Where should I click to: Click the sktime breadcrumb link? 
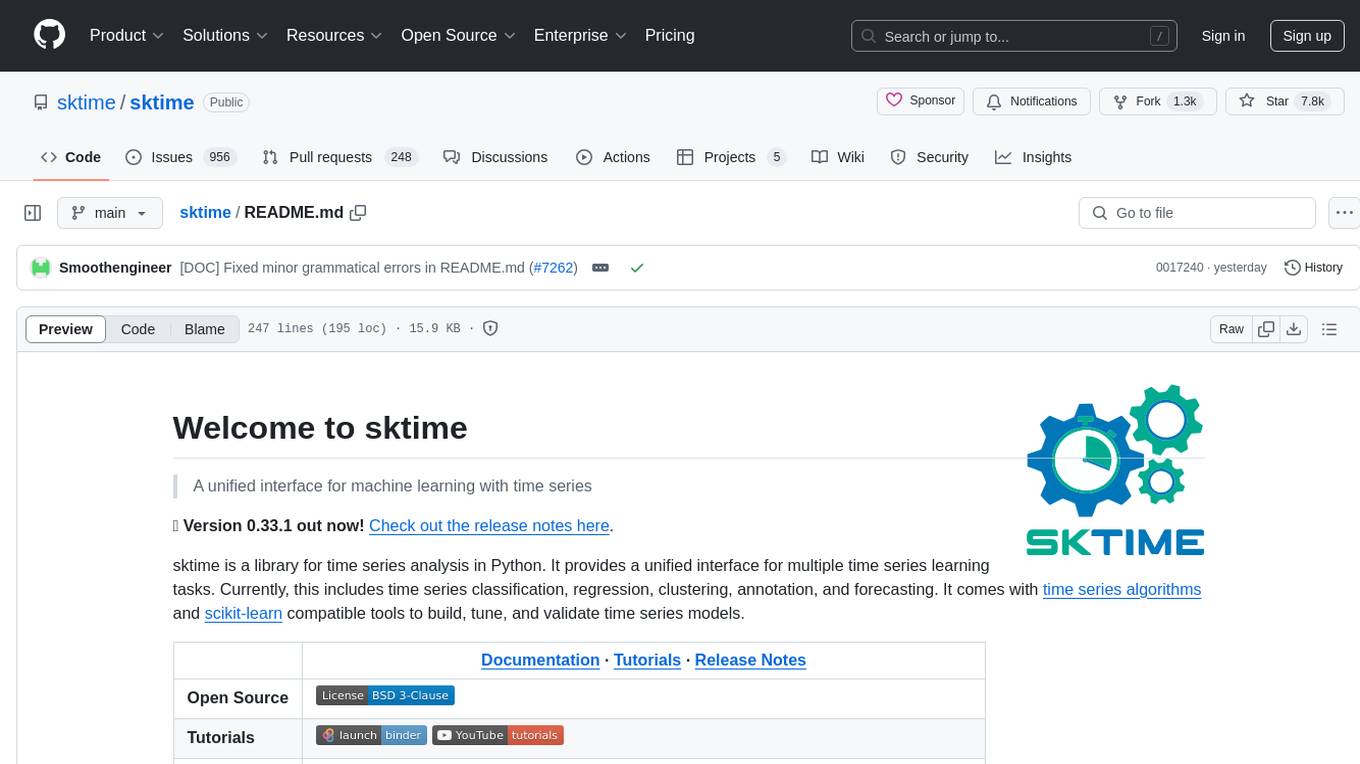[205, 212]
